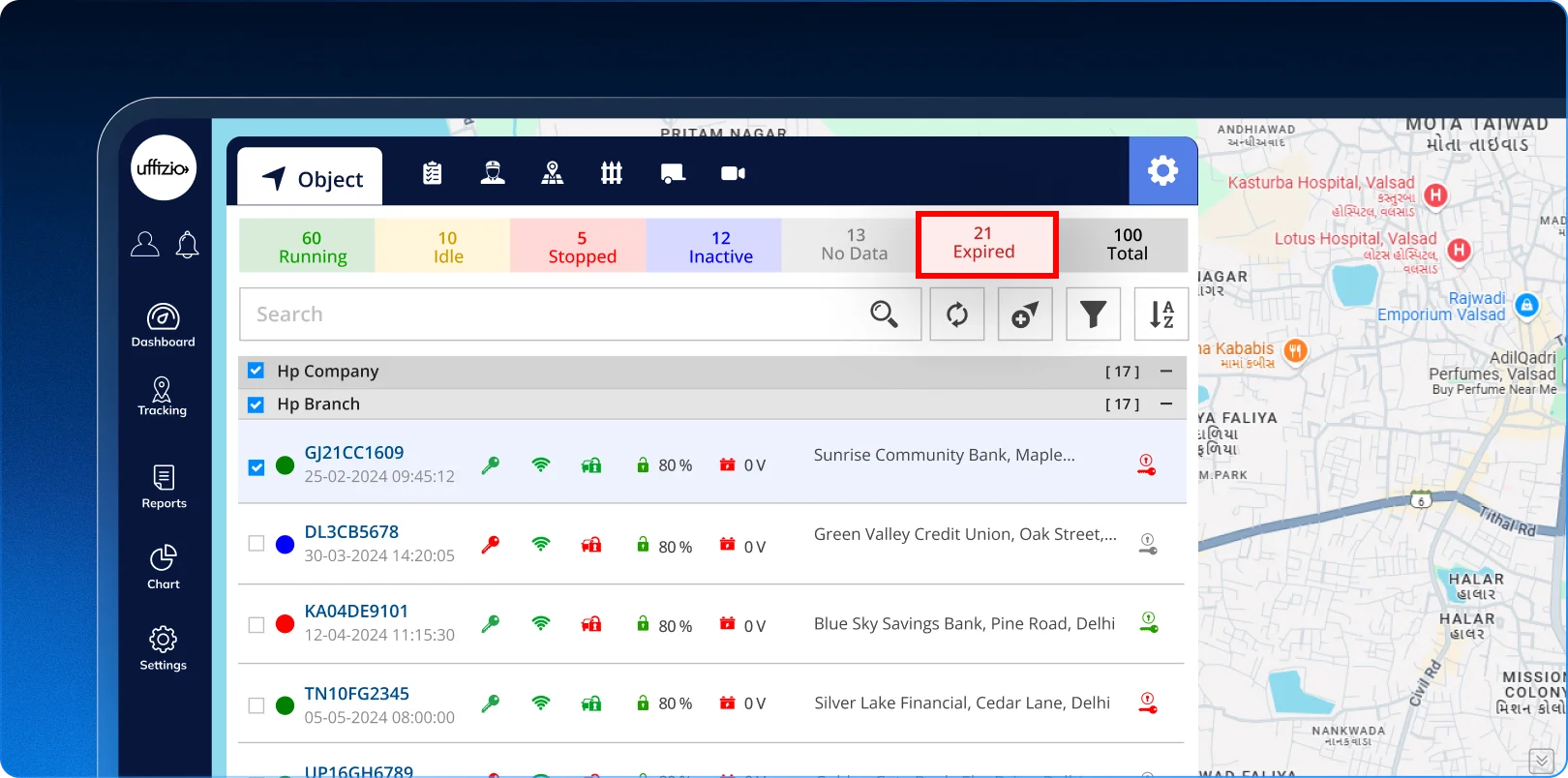Click GPS signal icon for KA04DE9101
The height and width of the screenshot is (778, 1568).
pos(541,624)
